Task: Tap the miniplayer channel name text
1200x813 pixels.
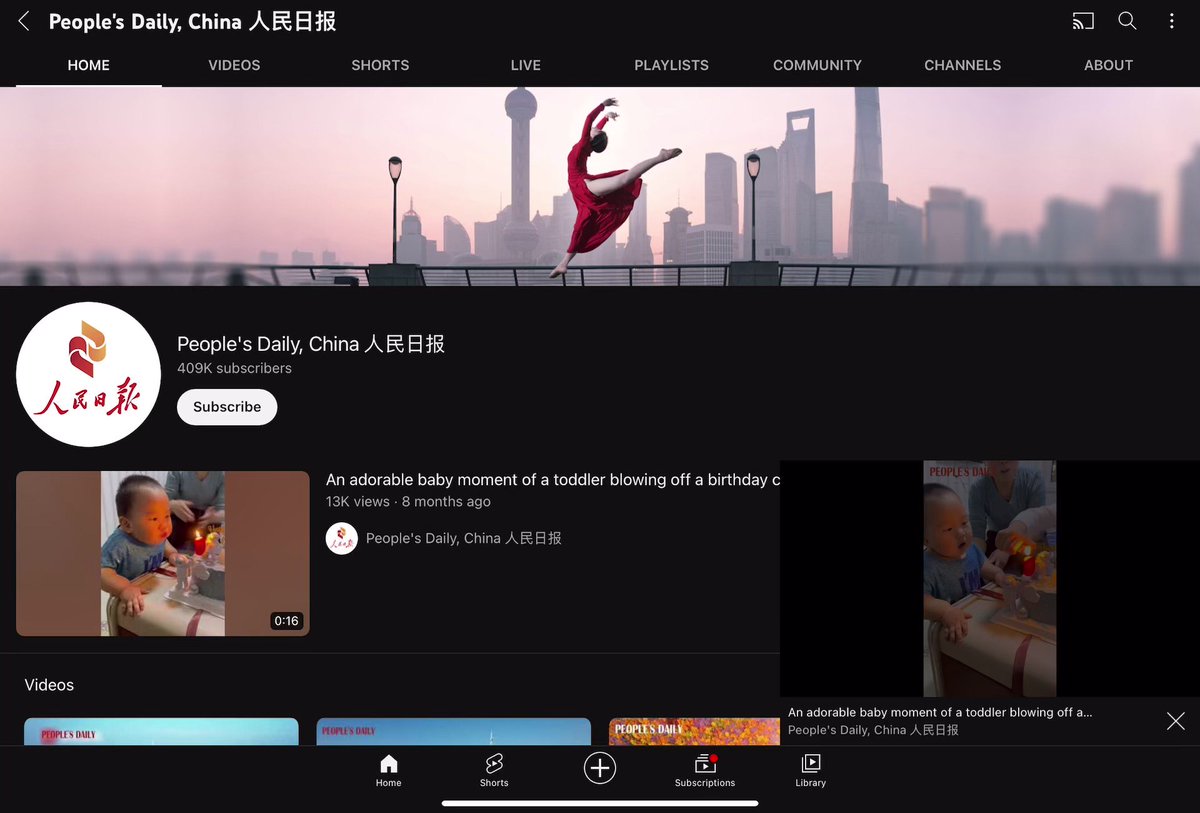Action: coord(873,730)
